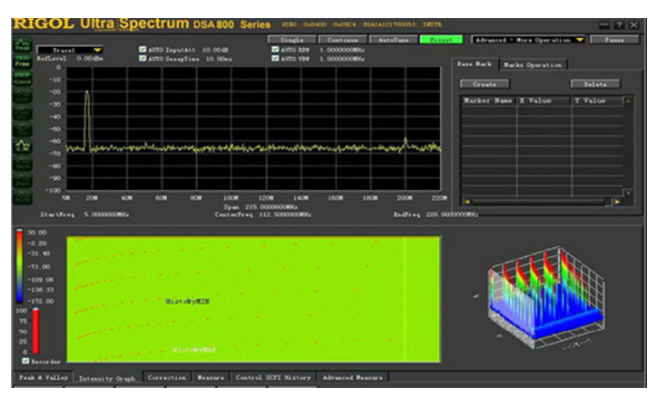This screenshot has height=398, width=657.
Task: Open the Peak & Valley tab
Action: (x=43, y=377)
